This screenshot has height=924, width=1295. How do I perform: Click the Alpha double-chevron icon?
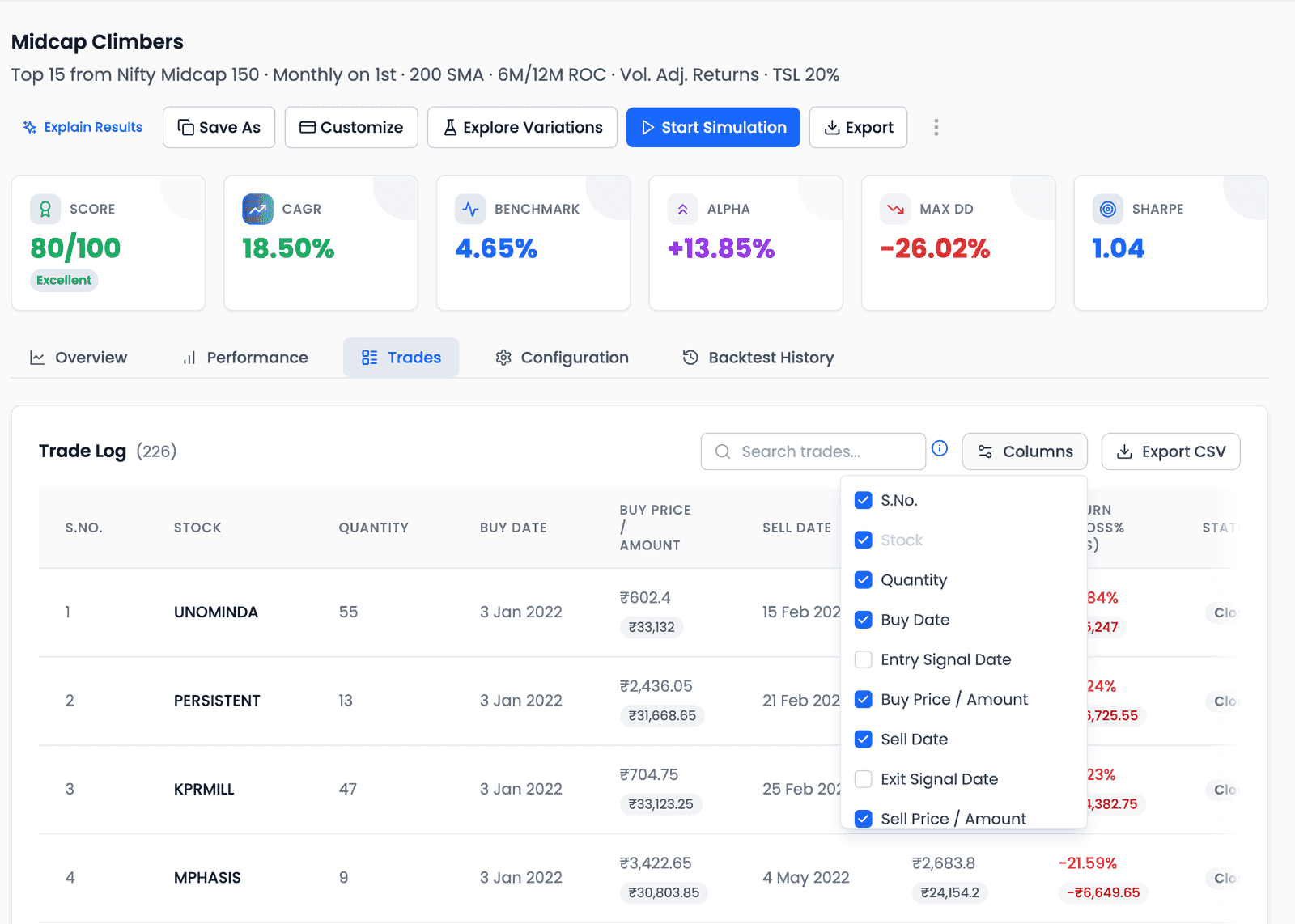pos(682,209)
